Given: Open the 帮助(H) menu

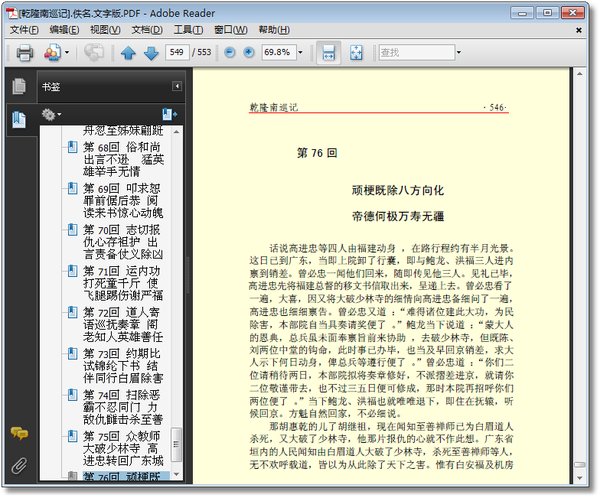Looking at the screenshot, I should [x=274, y=30].
